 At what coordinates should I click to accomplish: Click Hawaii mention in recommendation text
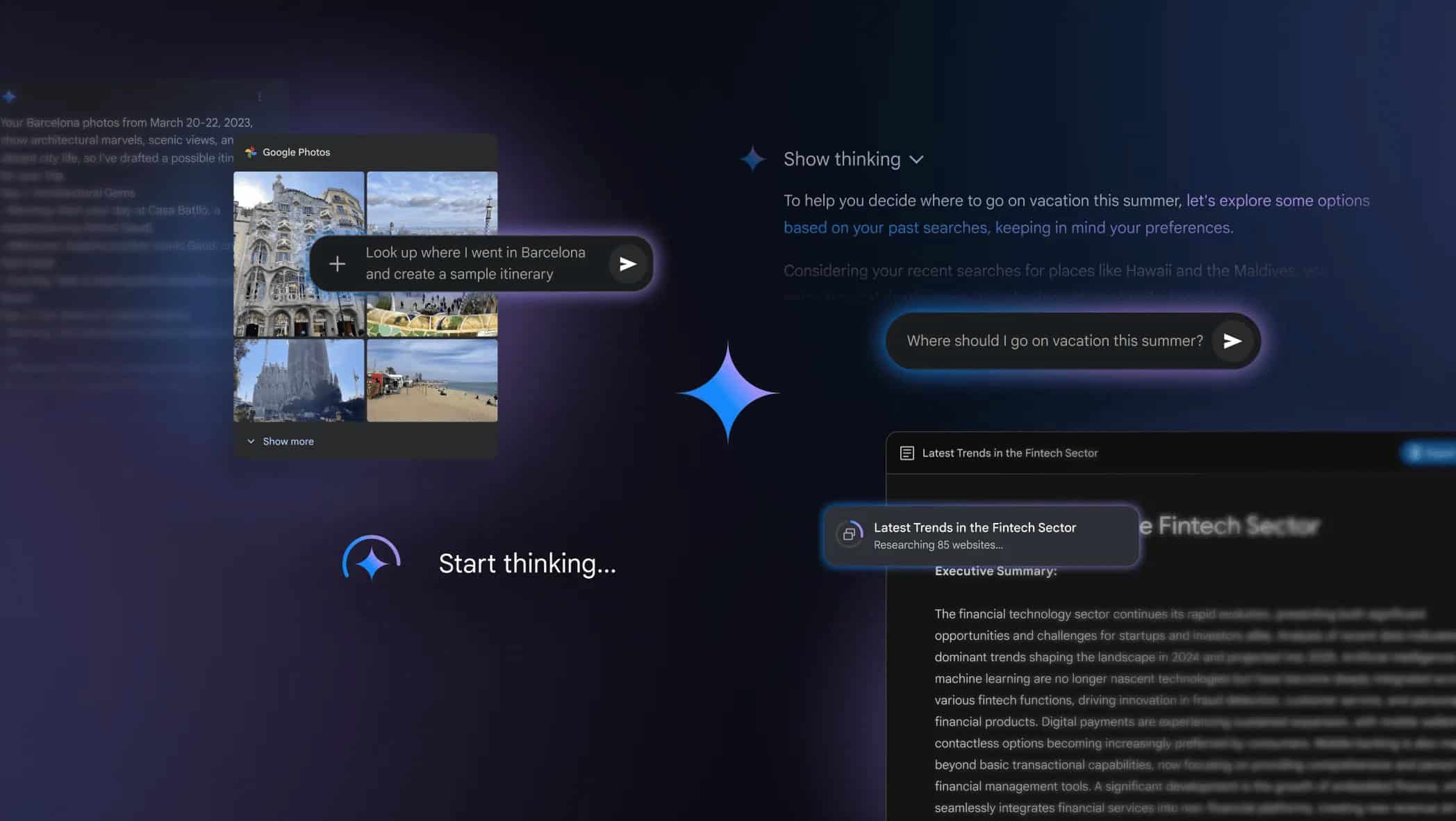(x=1147, y=270)
